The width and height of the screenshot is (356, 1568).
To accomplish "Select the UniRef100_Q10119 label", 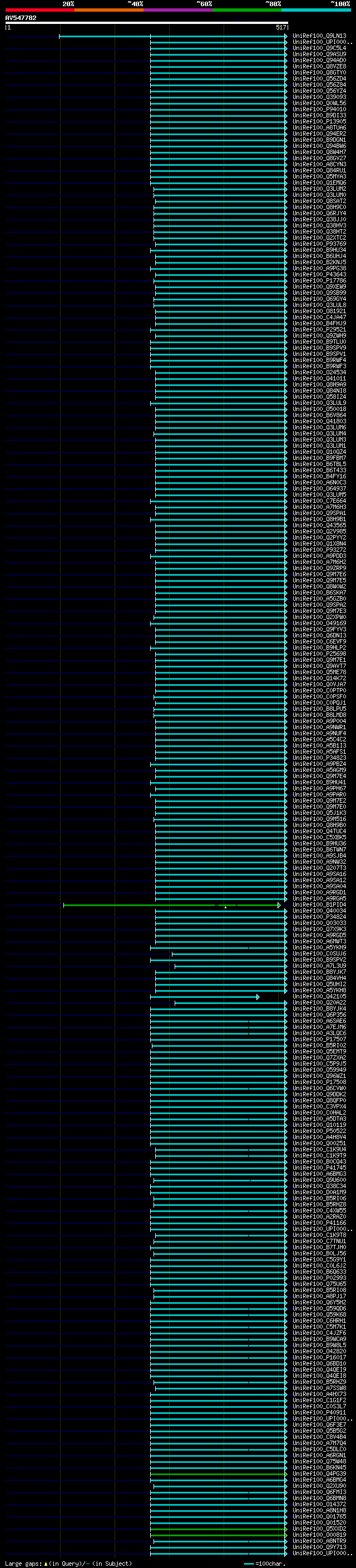I will click(x=319, y=1125).
